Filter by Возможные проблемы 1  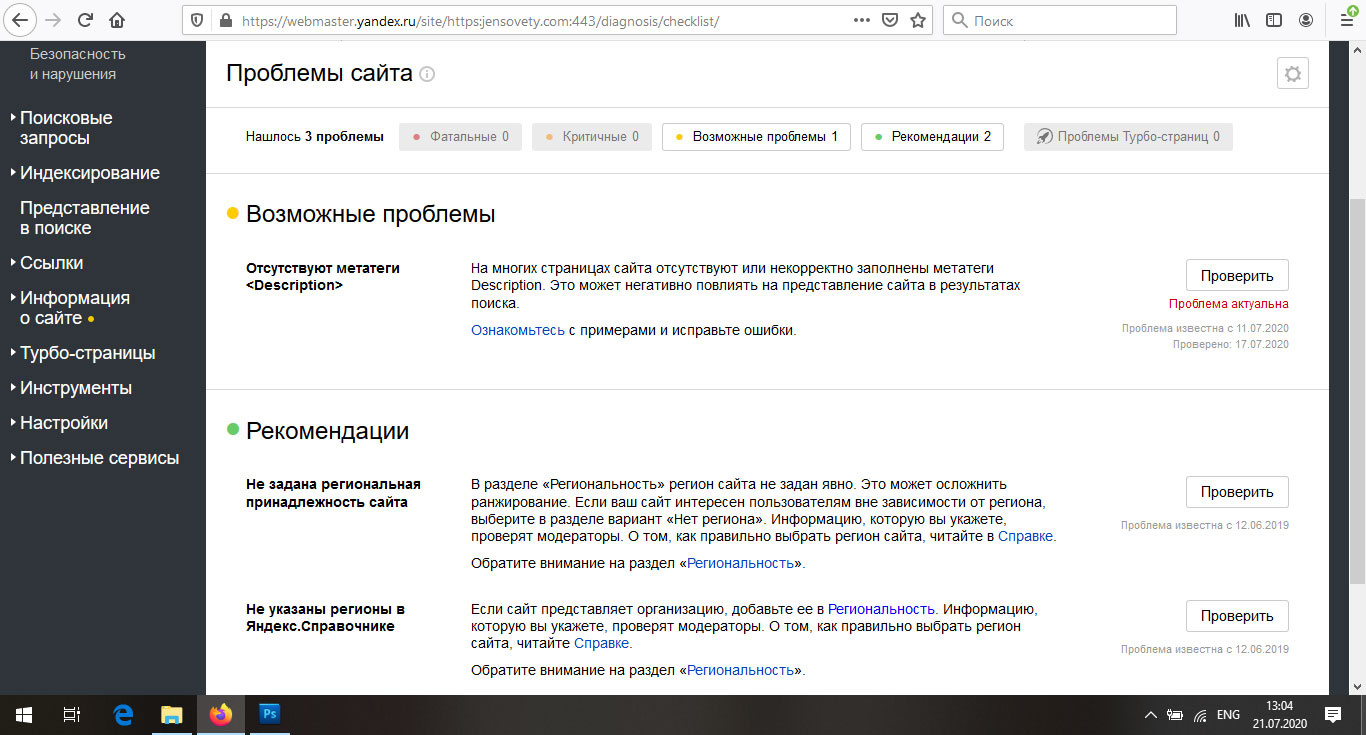[x=756, y=137]
